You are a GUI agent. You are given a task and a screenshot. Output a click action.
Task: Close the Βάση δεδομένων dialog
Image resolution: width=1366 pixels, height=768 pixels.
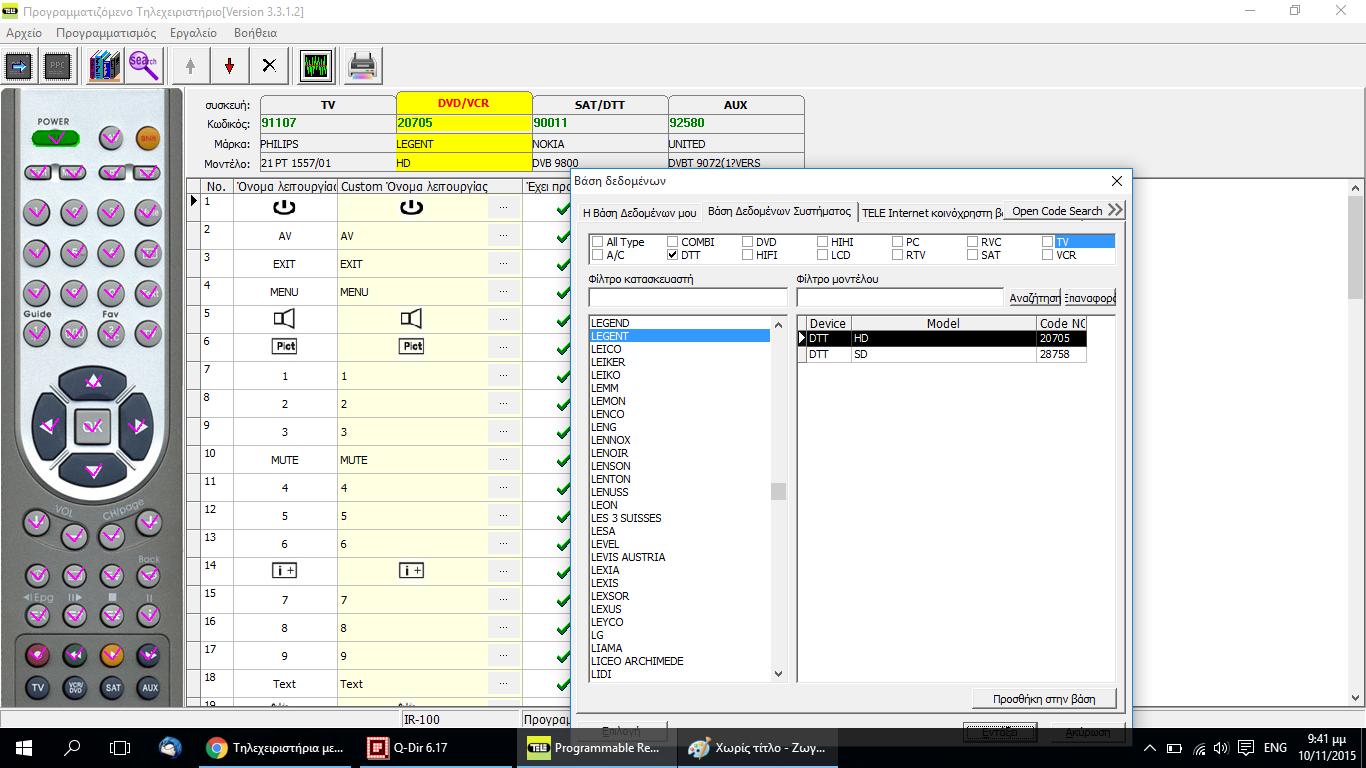1117,181
